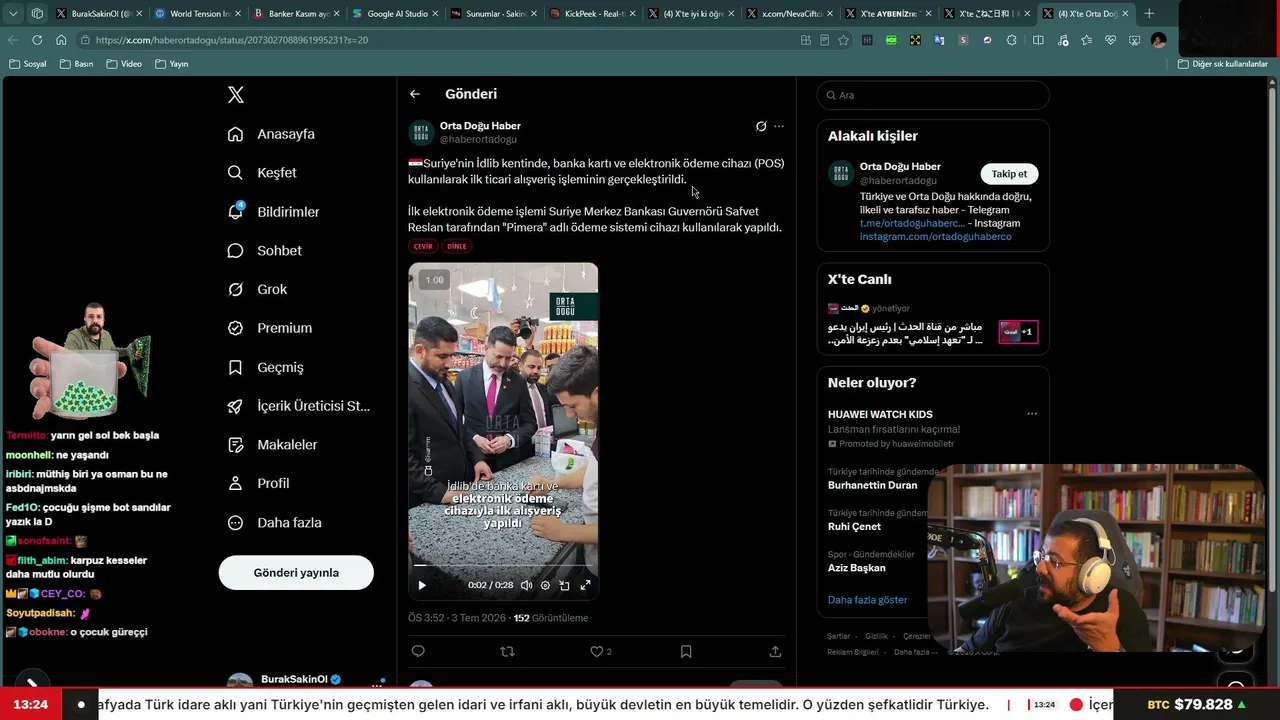Open the Aziz Başkan trend
1280x720 pixels.
857,568
